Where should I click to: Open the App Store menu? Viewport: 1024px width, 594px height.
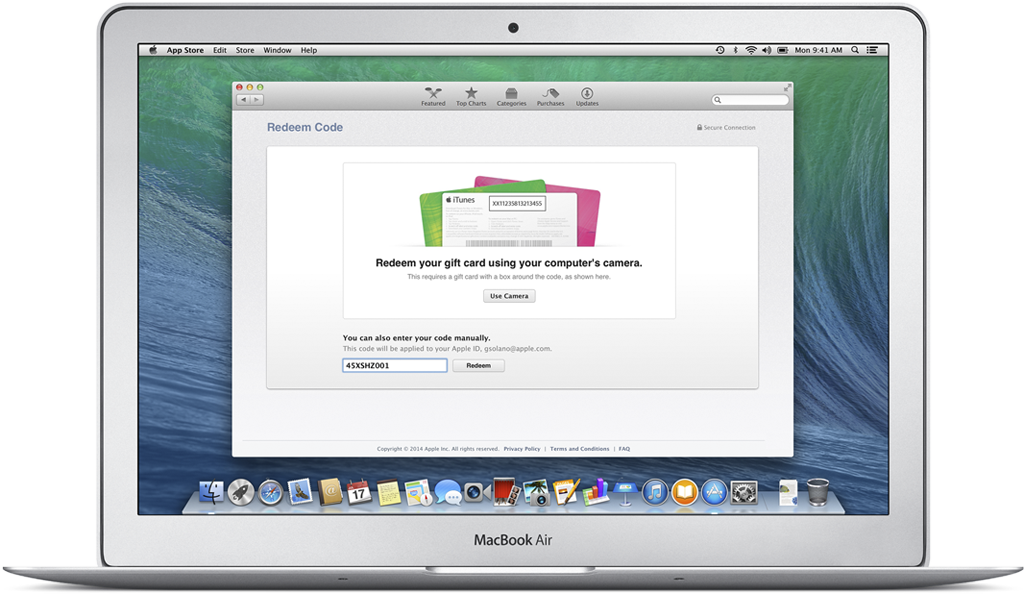[x=185, y=50]
